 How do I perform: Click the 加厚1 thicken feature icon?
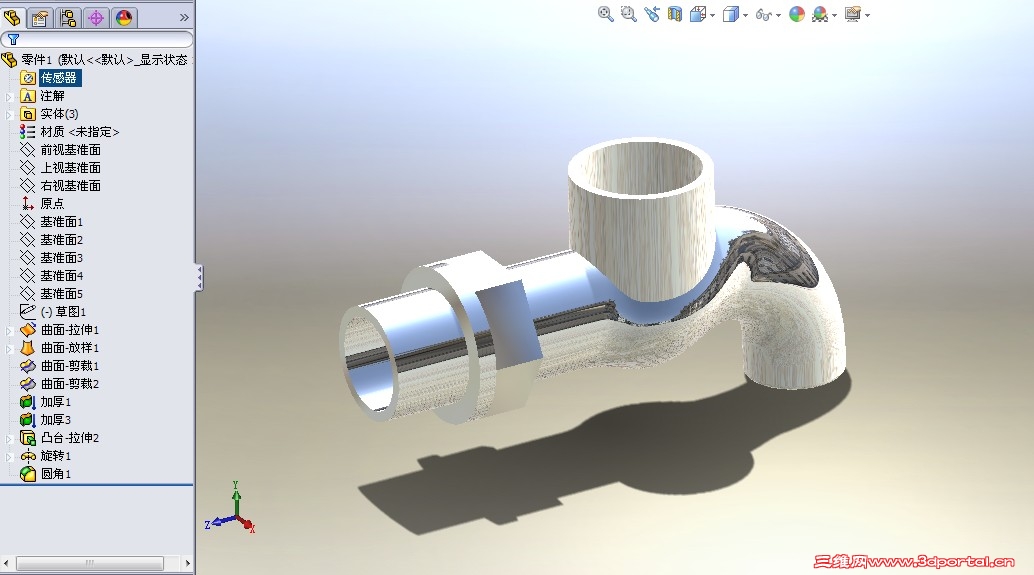coord(28,402)
